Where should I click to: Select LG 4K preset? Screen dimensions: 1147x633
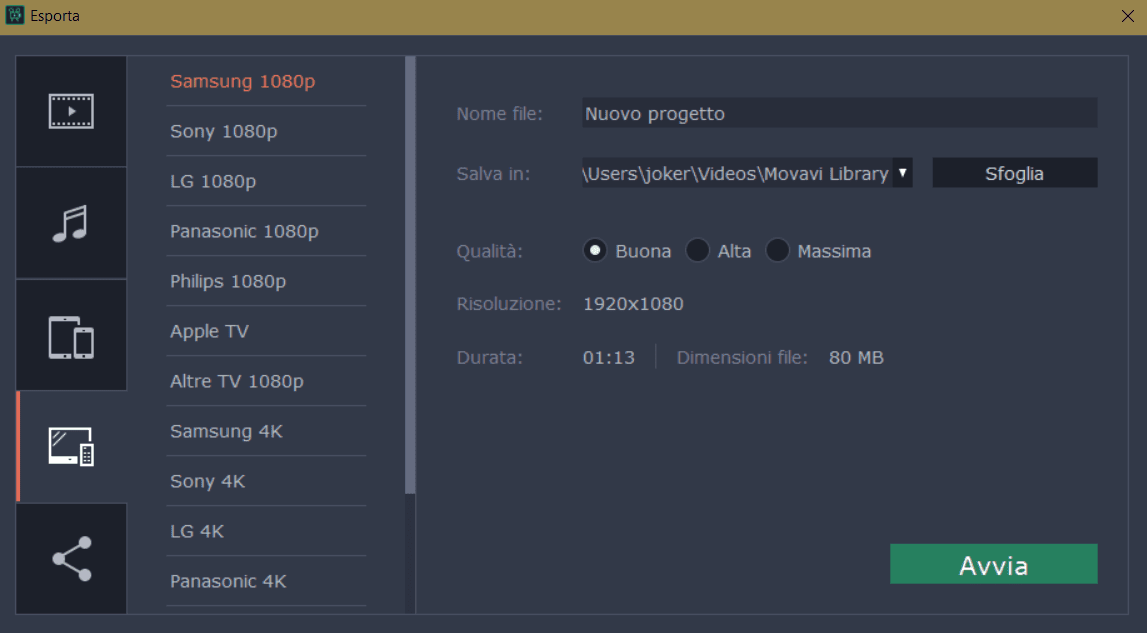pos(197,532)
